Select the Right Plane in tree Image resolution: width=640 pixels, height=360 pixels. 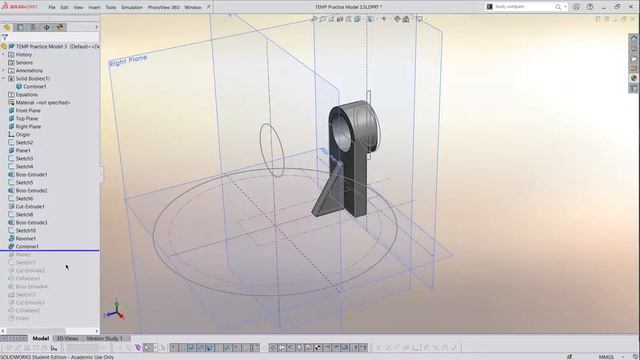coord(28,127)
